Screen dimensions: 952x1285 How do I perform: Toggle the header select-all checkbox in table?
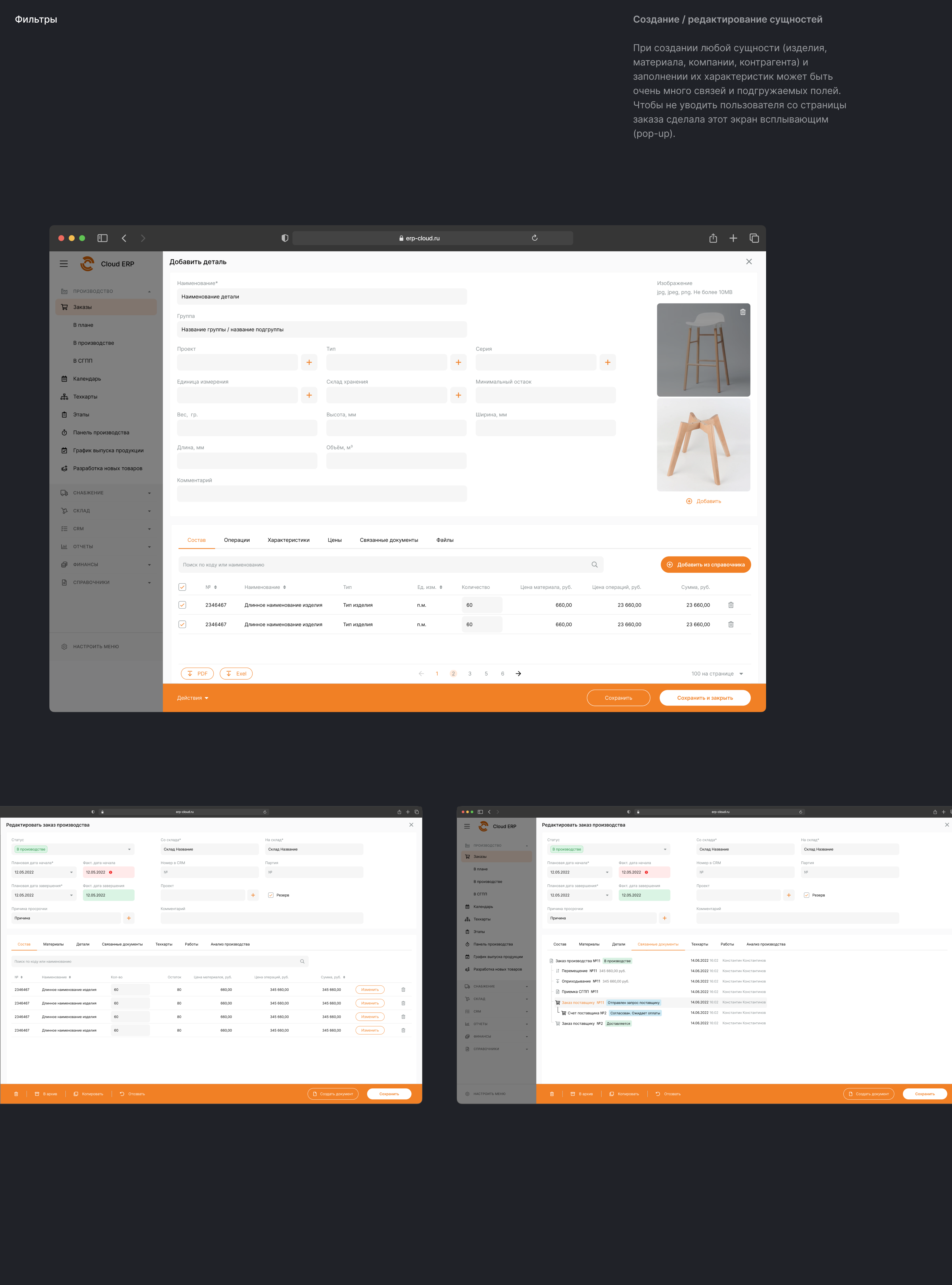pyautogui.click(x=182, y=587)
